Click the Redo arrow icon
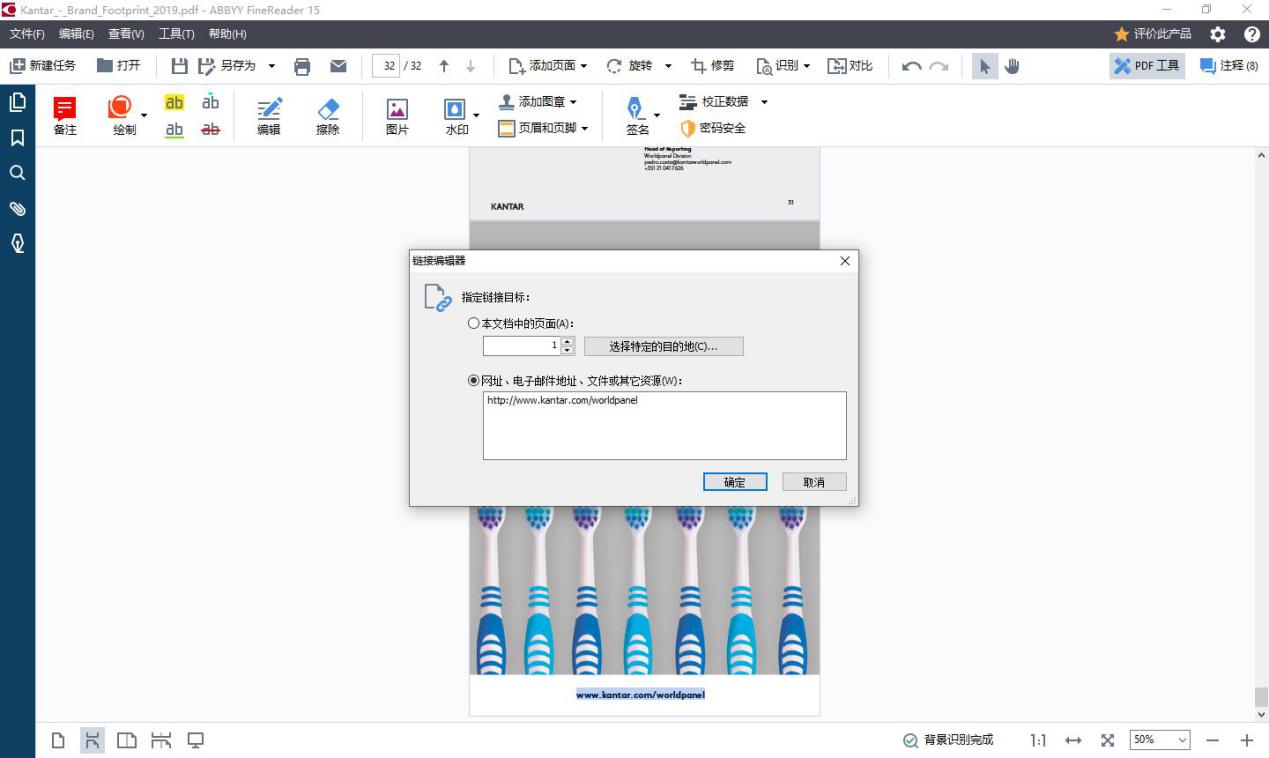Screen dimensions: 1269x758 (x=938, y=66)
